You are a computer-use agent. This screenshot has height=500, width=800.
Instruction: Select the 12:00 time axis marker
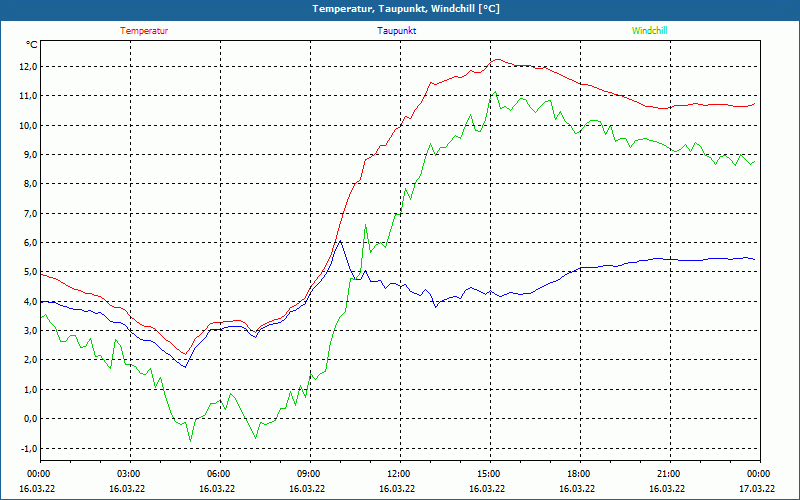coord(398,474)
